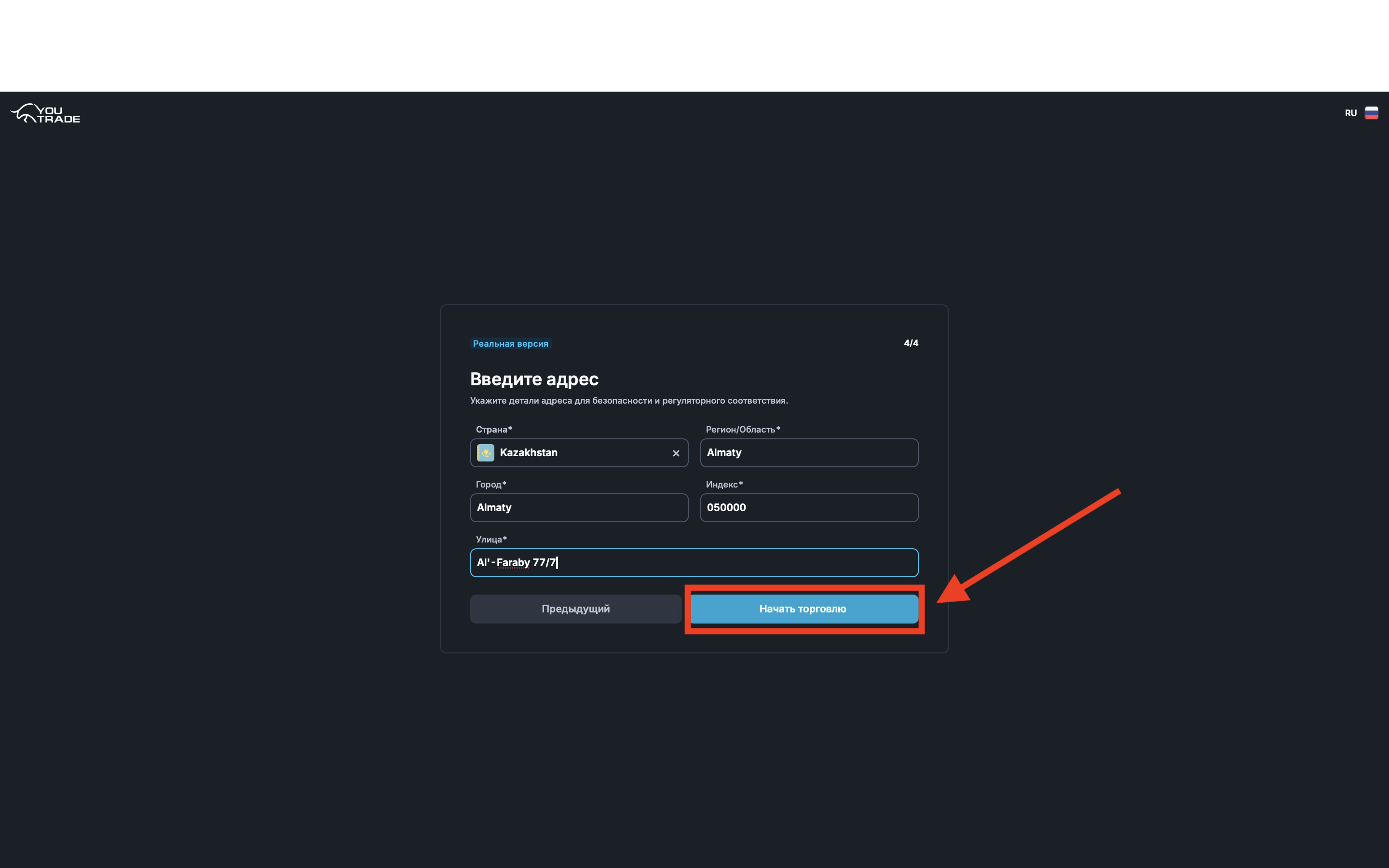
Task: Click the Страна* field label
Action: (x=493, y=429)
